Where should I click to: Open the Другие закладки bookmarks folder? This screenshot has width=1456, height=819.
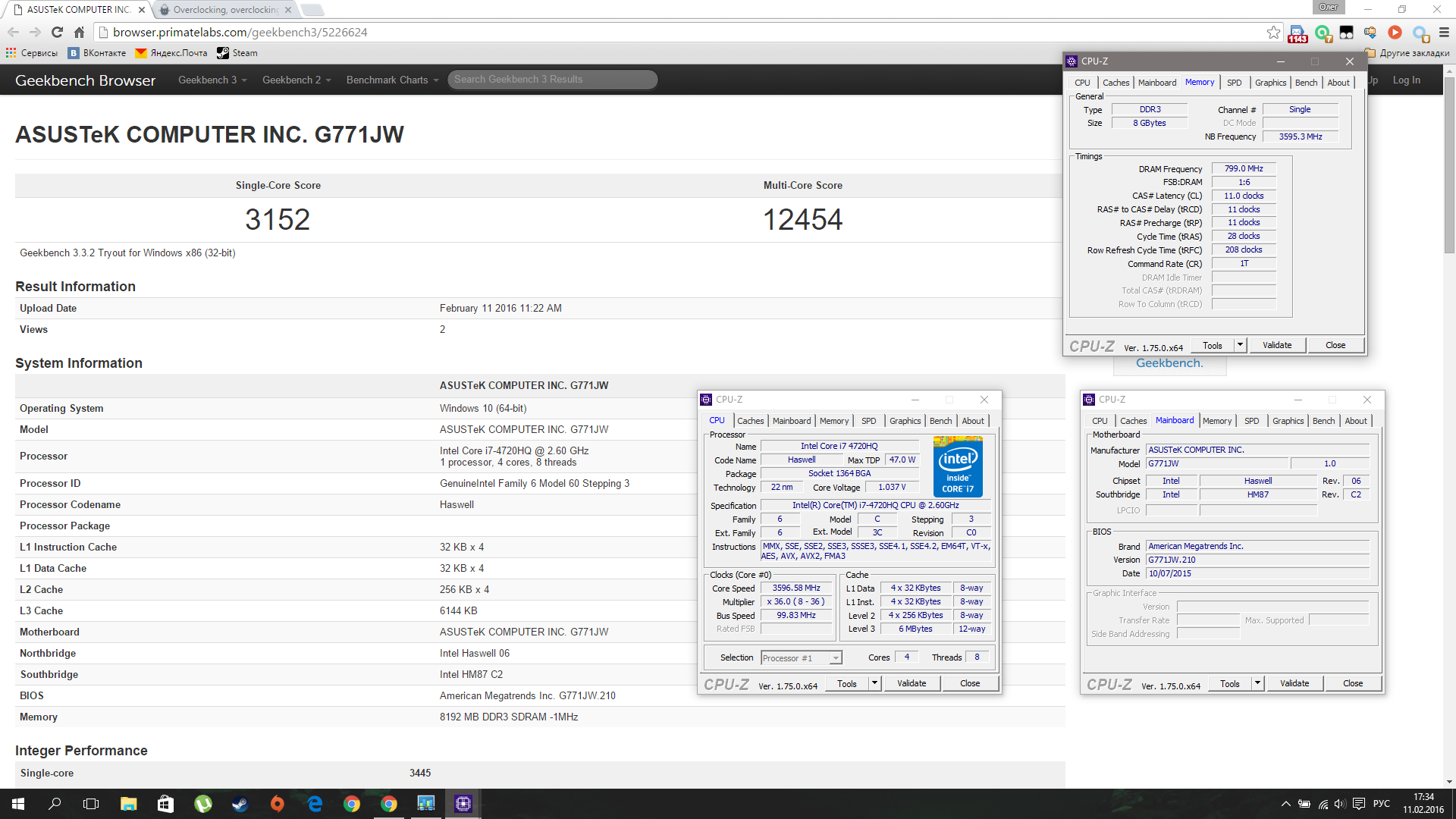tap(1407, 53)
